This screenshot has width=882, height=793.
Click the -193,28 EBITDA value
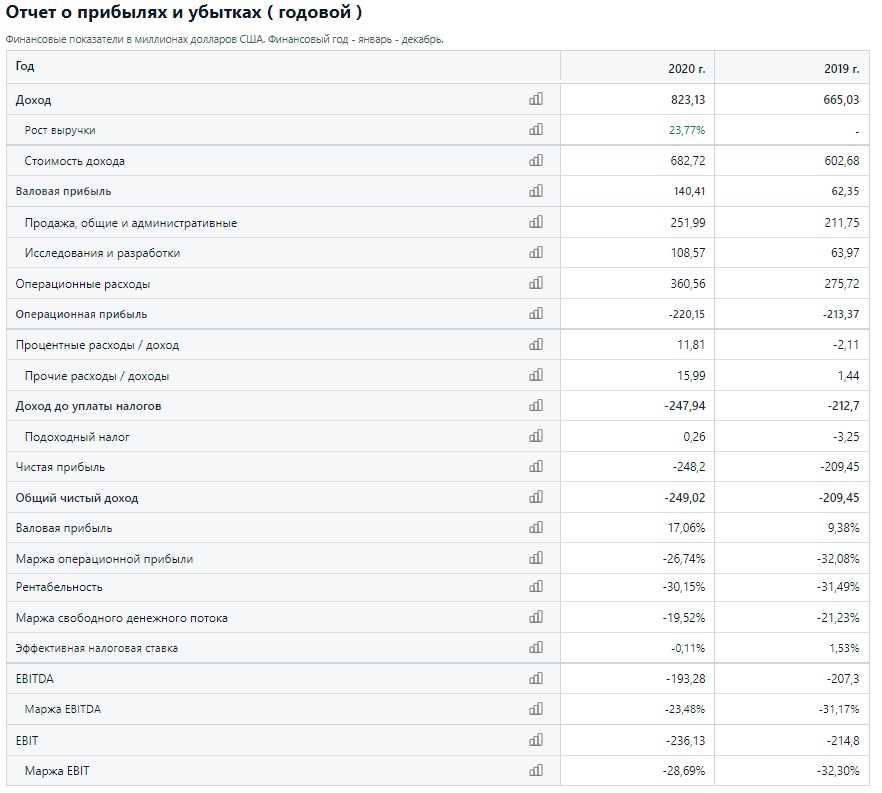click(x=686, y=679)
